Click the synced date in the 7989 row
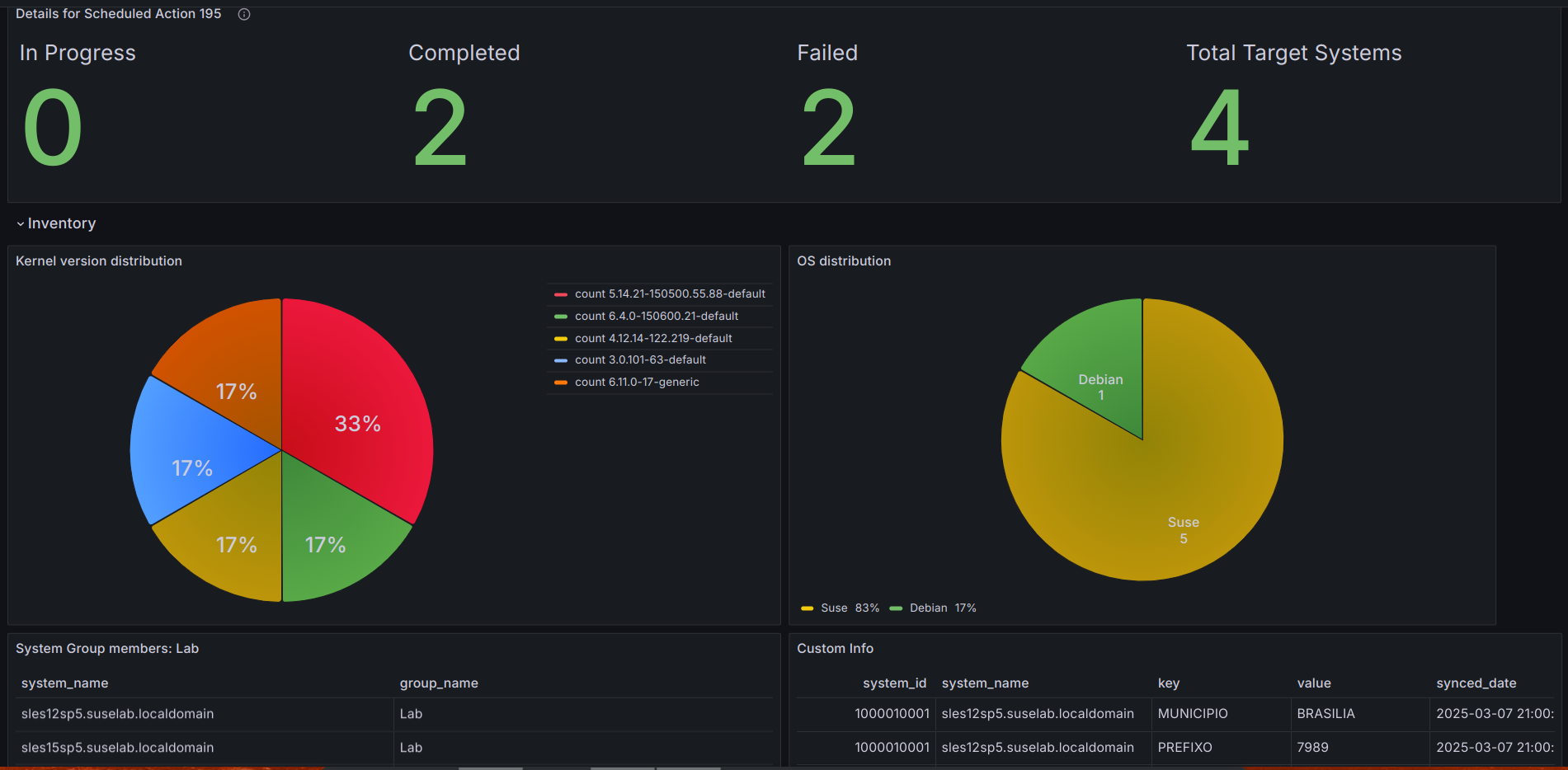Viewport: 1568px width, 770px height. point(1495,748)
